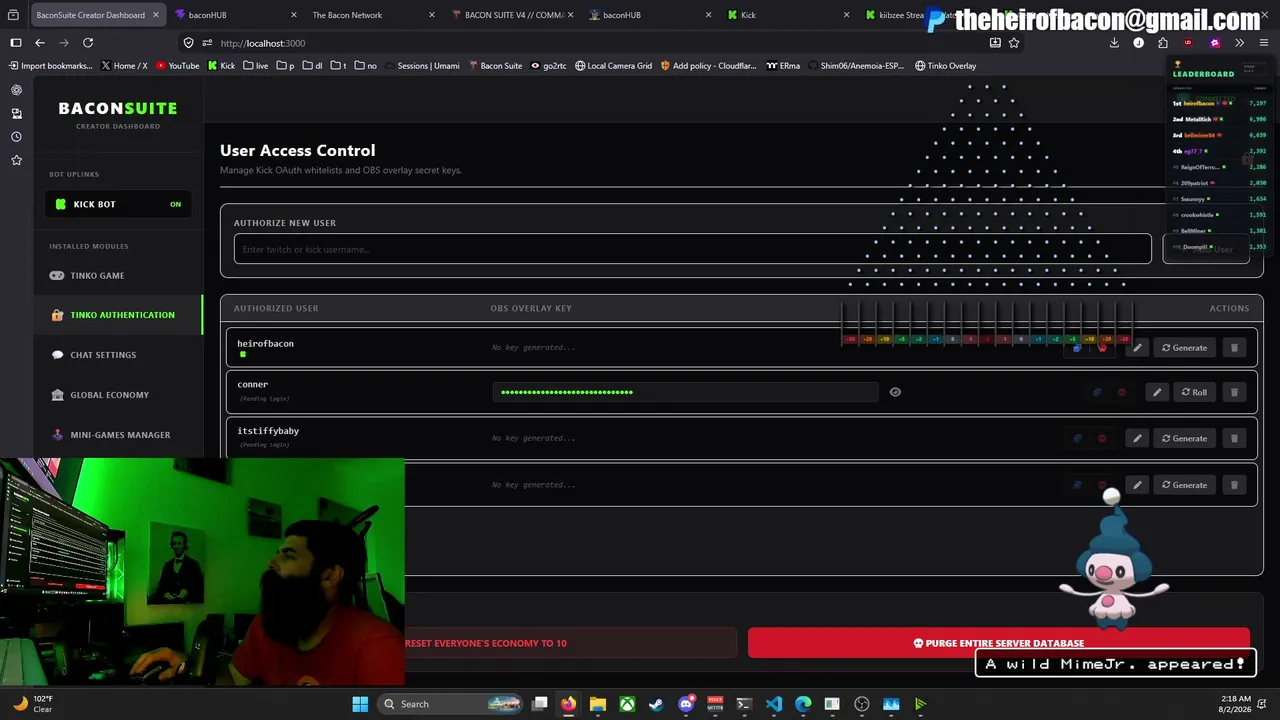Select Tinko Authentication in the sidebar
The width and height of the screenshot is (1280, 720).
tap(118, 315)
